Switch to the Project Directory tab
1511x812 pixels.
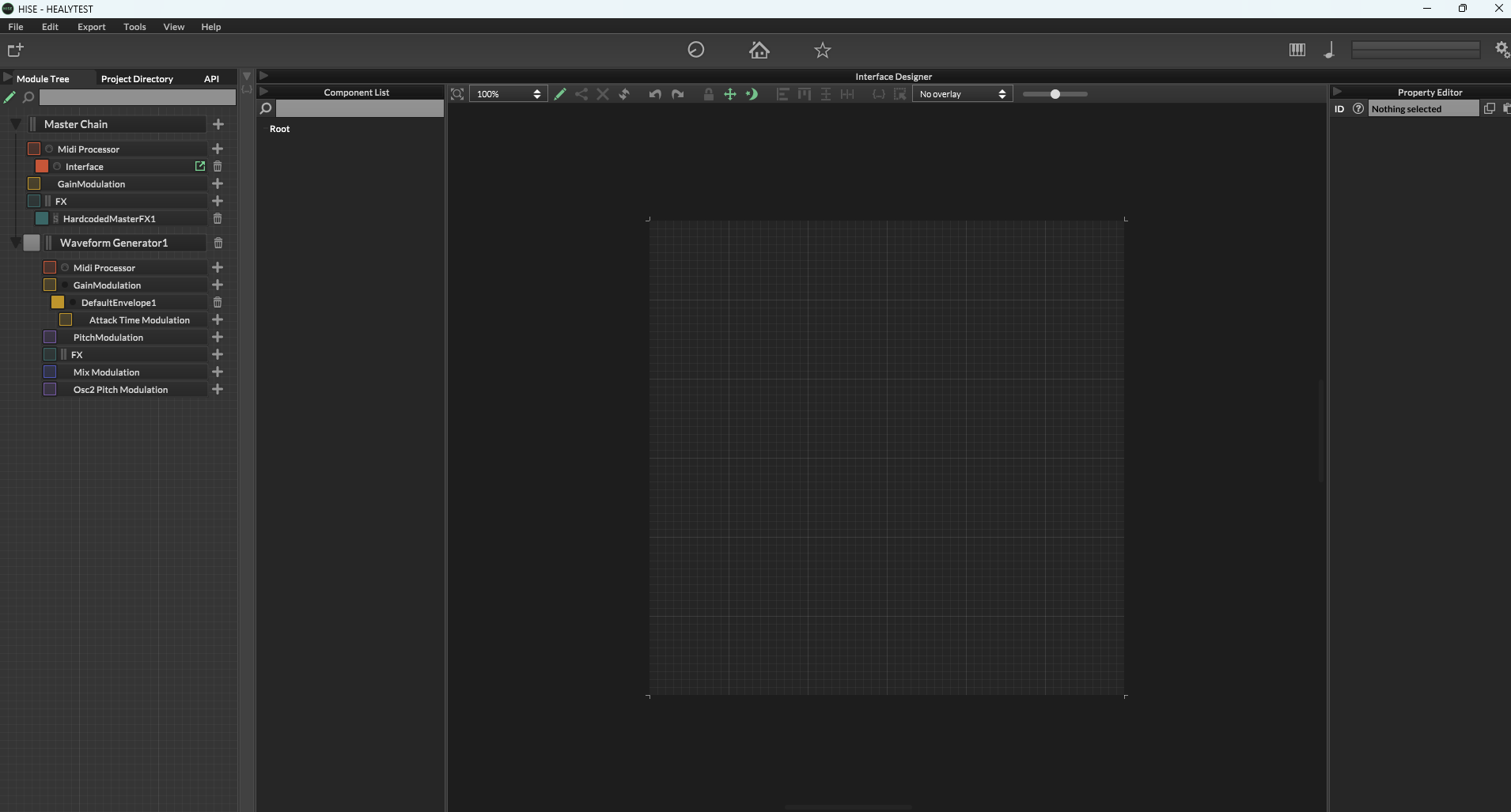pos(137,79)
